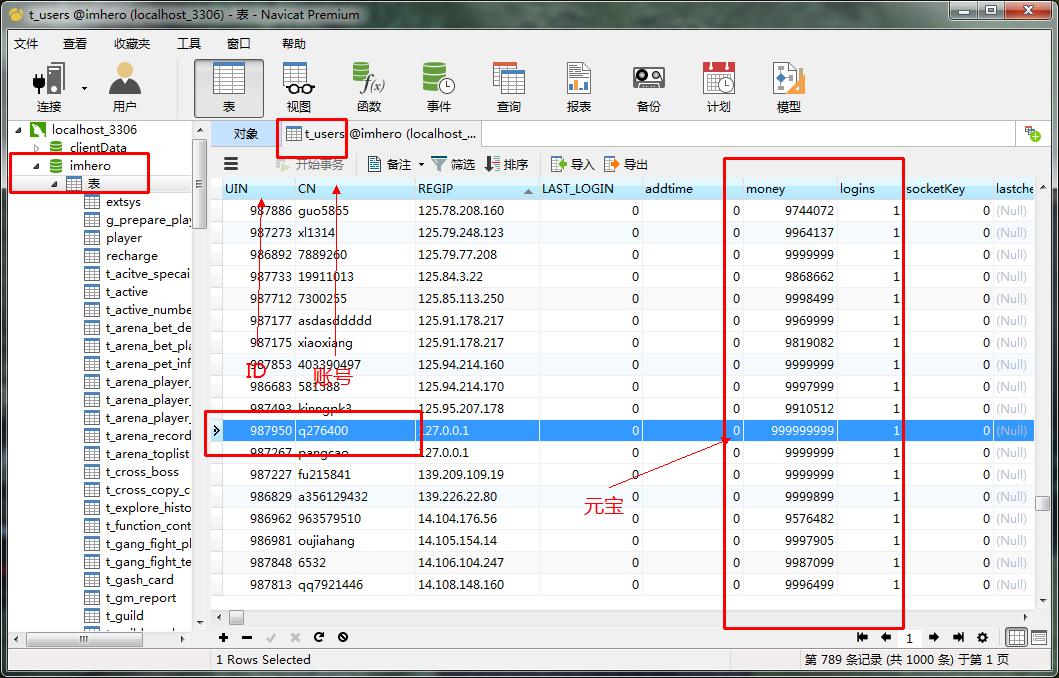
Task: Click the horizontal scrollbar thumb of data grid
Action: [x=237, y=617]
